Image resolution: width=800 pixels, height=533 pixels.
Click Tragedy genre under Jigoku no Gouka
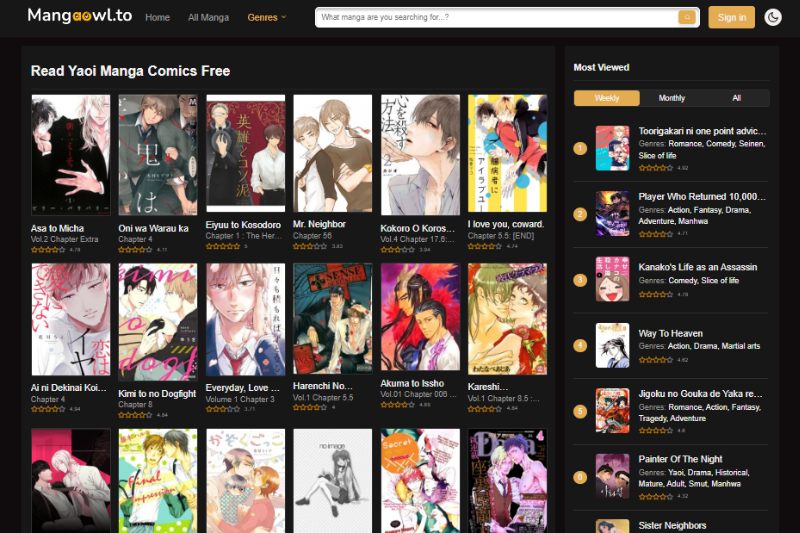pos(653,419)
